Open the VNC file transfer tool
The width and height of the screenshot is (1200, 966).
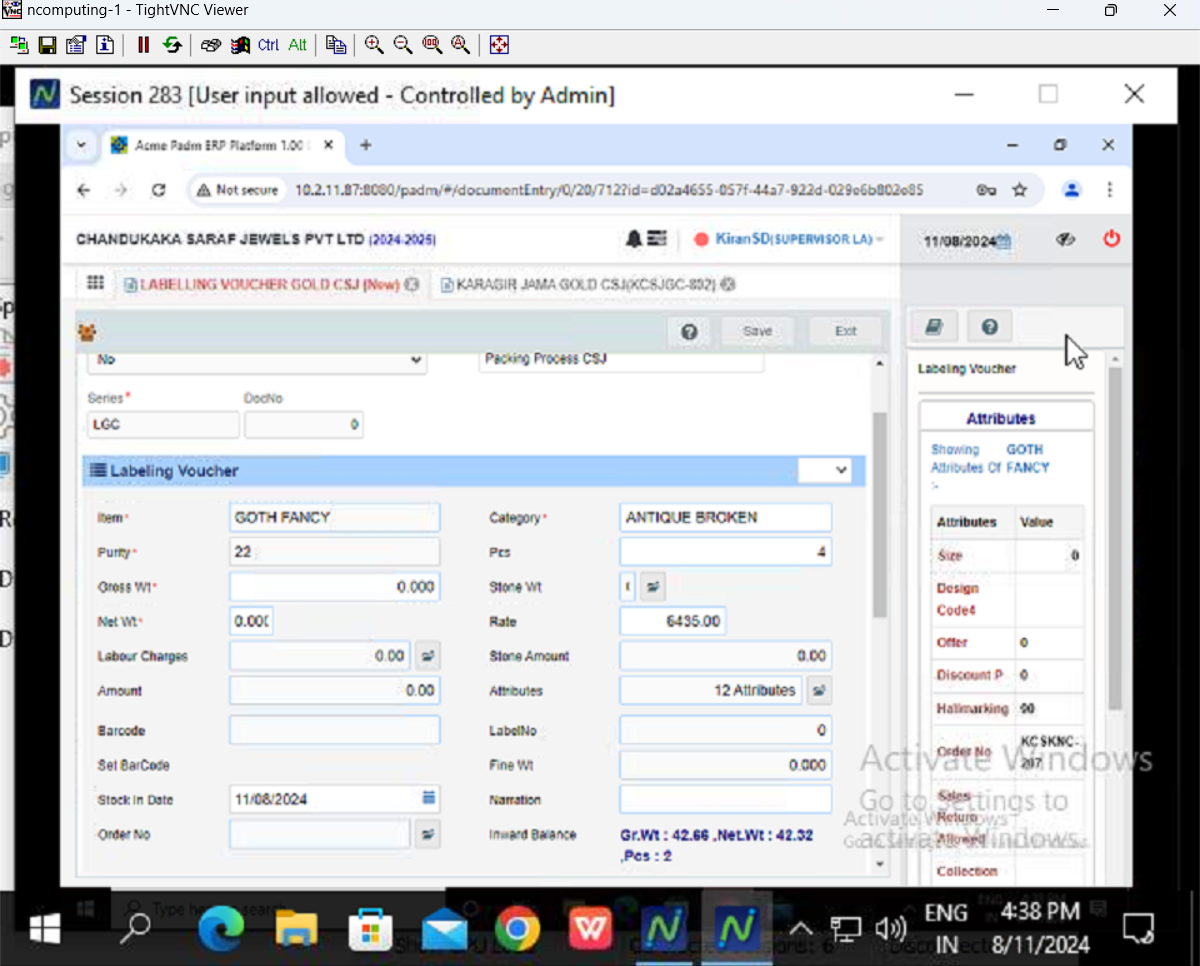[x=336, y=45]
